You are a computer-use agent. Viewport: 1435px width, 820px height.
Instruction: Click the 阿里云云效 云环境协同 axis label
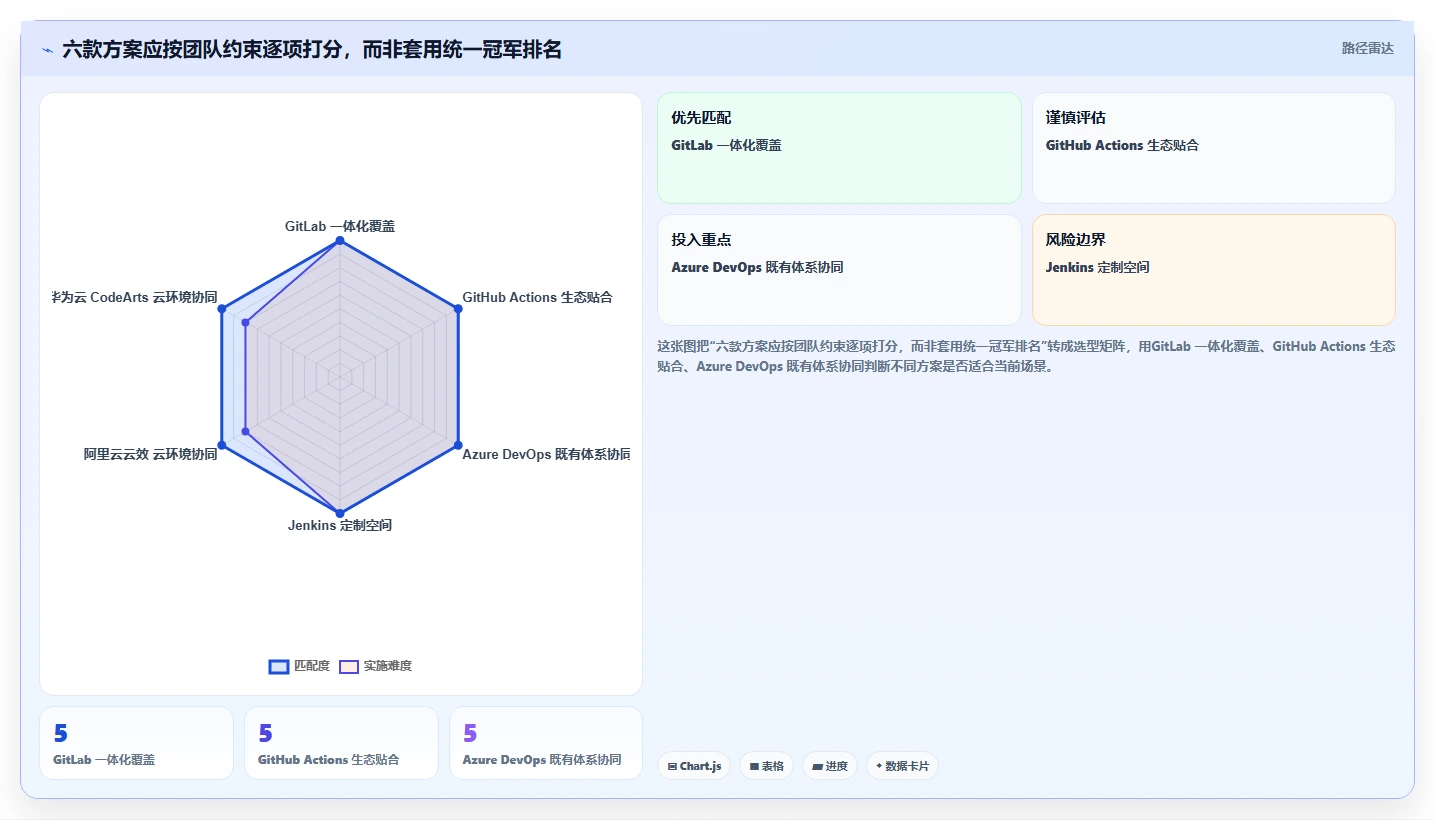[x=150, y=454]
